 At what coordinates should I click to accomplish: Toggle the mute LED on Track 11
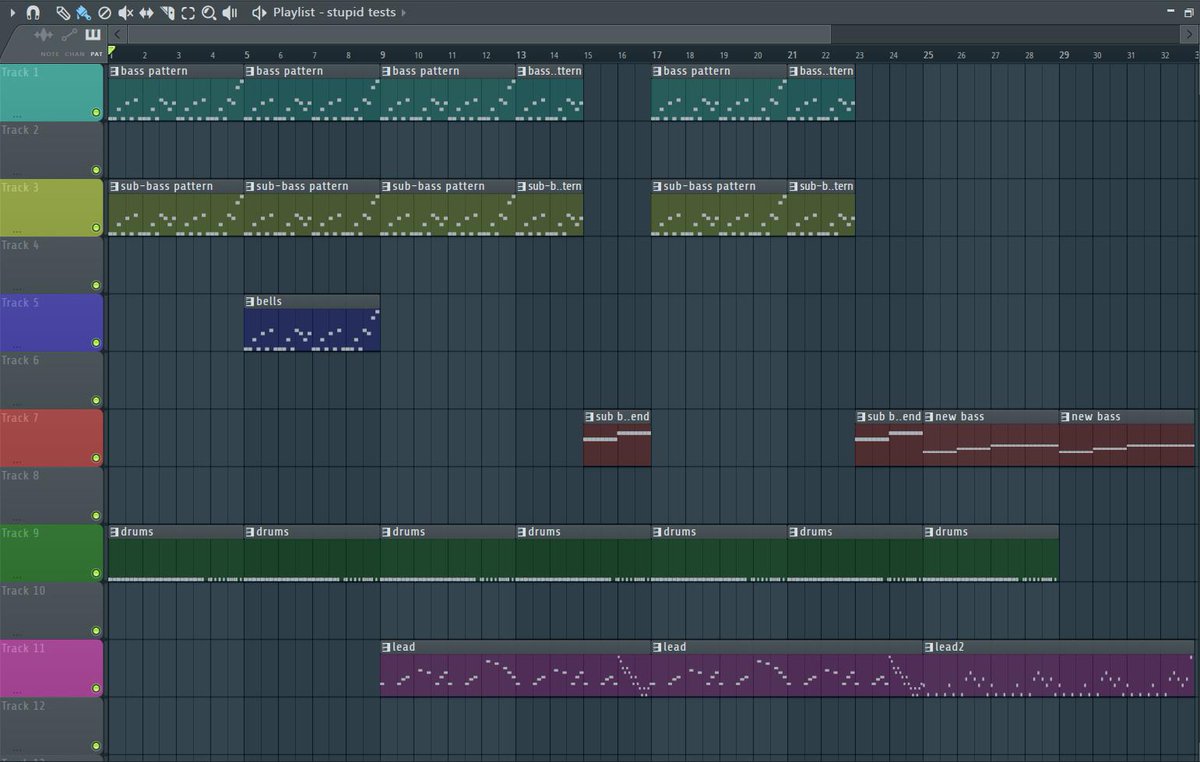[97, 689]
